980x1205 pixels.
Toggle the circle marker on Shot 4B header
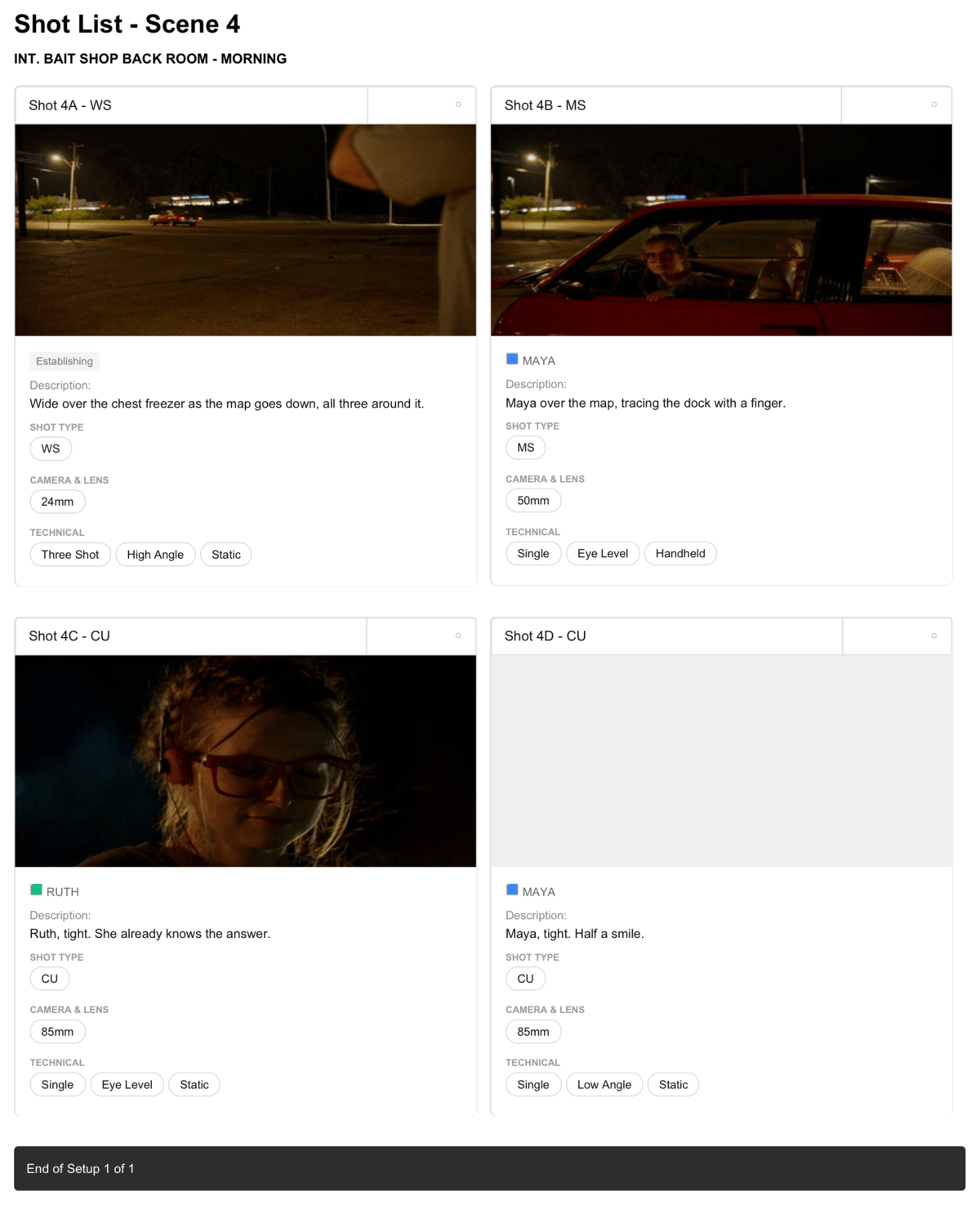pyautogui.click(x=934, y=105)
